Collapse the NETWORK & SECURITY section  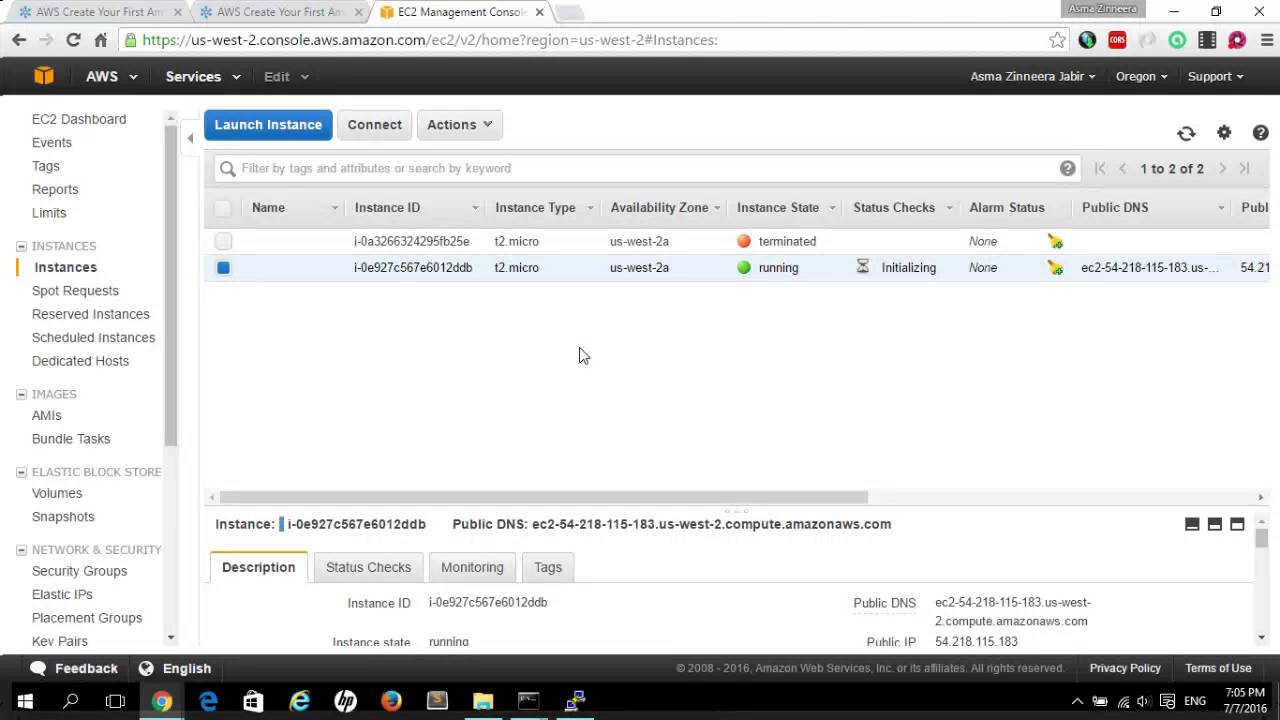[22, 550]
